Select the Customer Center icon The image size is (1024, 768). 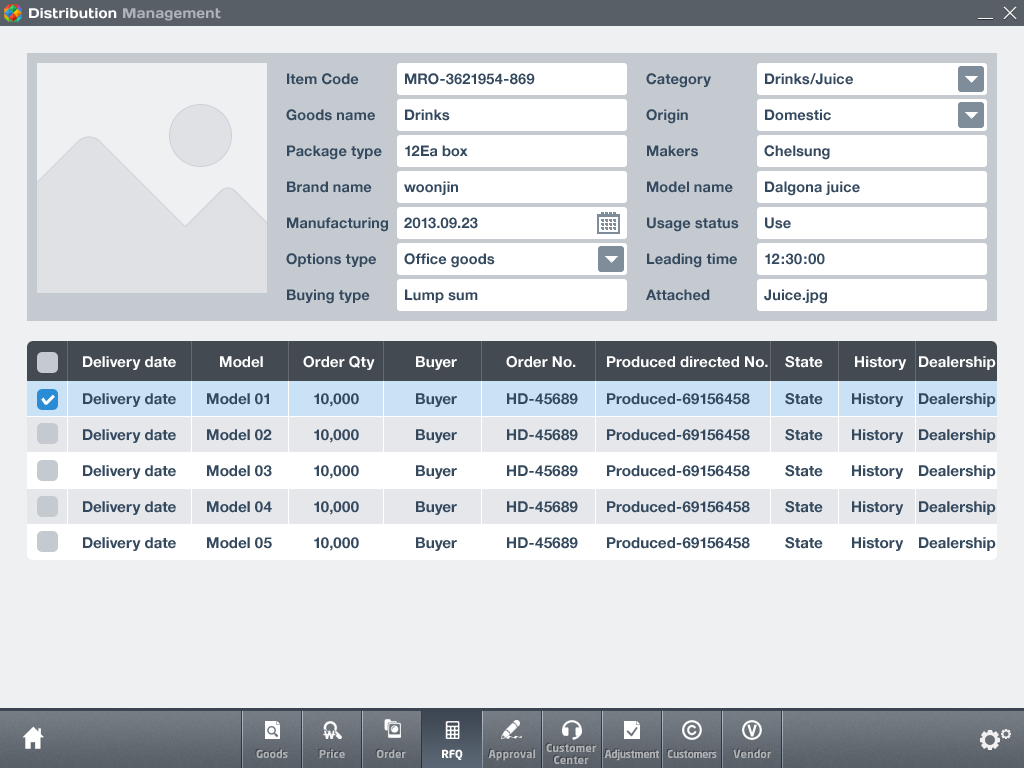(x=571, y=738)
